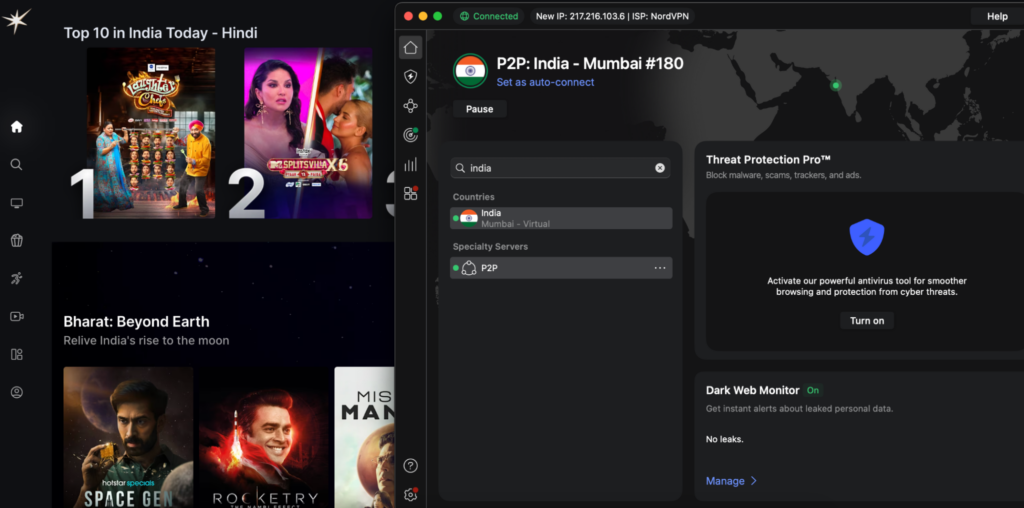The width and height of the screenshot is (1024, 508).
Task: Open the NordVPN Home icon in sidebar
Action: point(410,48)
